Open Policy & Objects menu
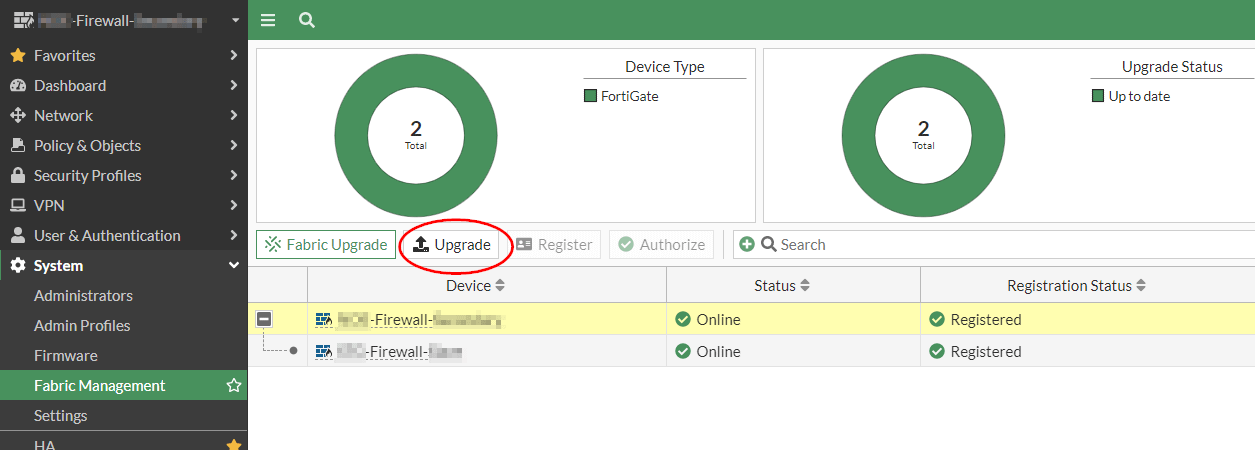Screen dimensions: 1255x450 [x=124, y=145]
